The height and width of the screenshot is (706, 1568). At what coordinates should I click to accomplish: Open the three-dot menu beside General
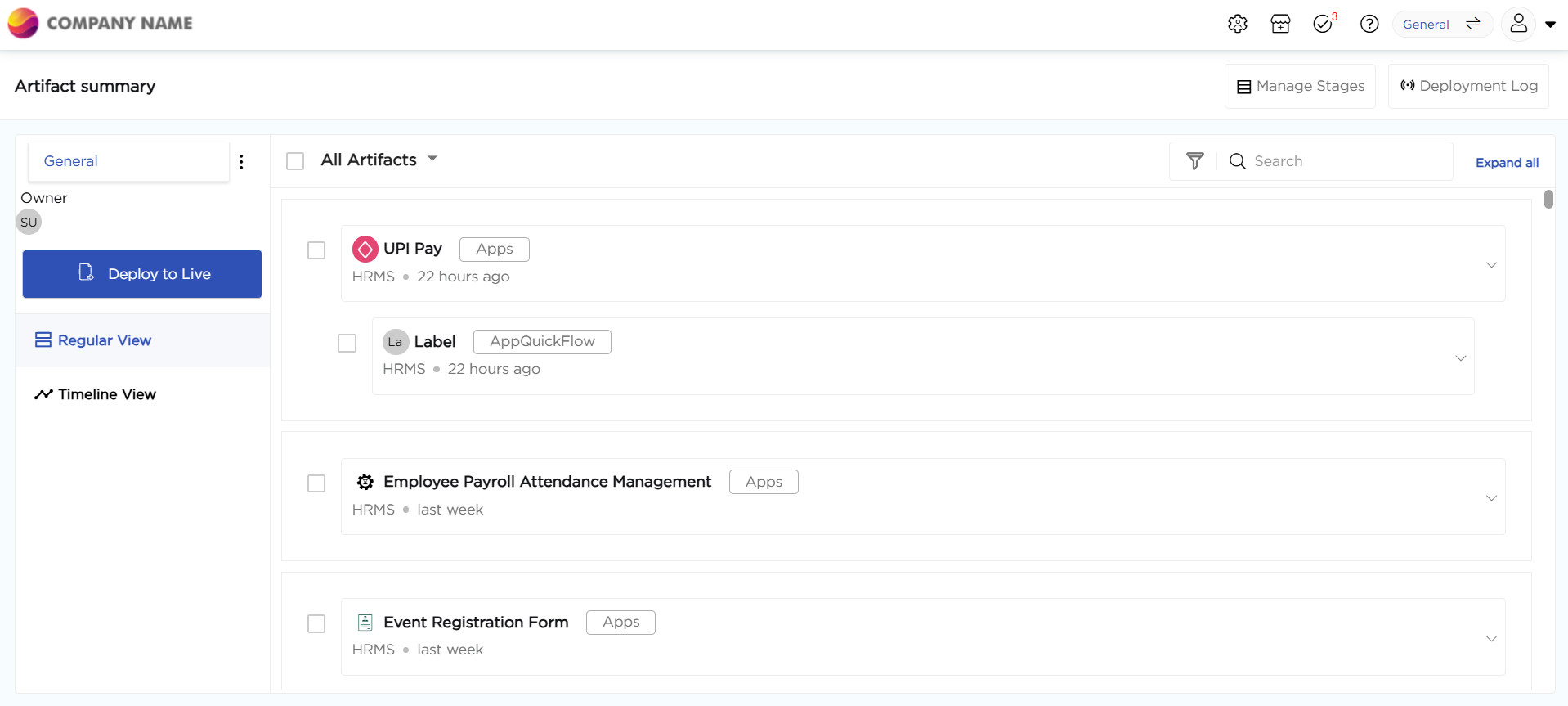pyautogui.click(x=241, y=162)
